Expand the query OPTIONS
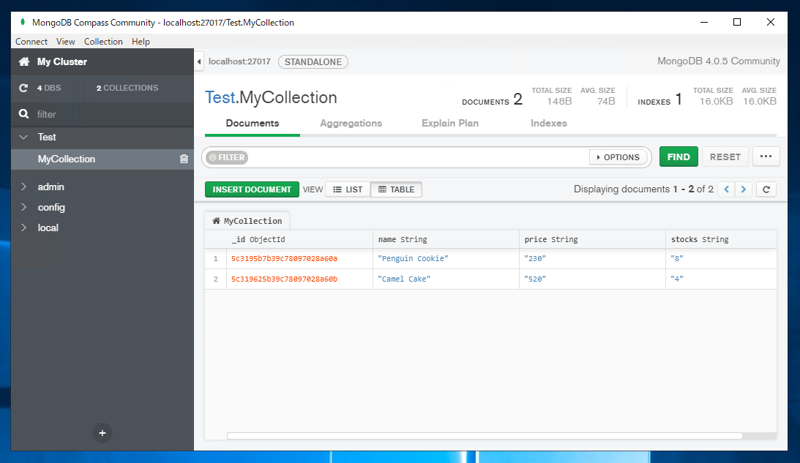800x463 pixels. 618,157
